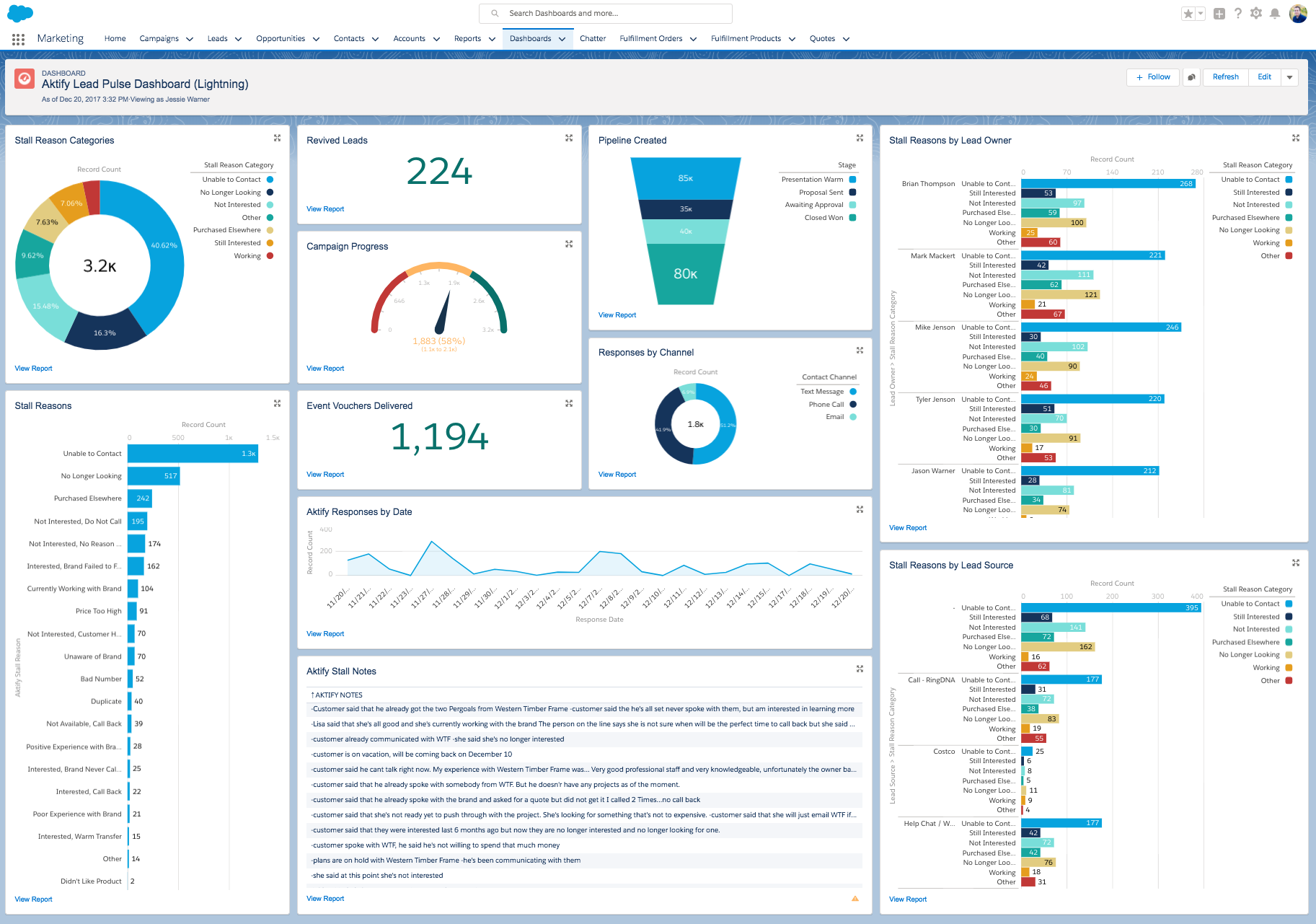1316x924 pixels.
Task: Click the favorites star icon
Action: pos(1188,14)
